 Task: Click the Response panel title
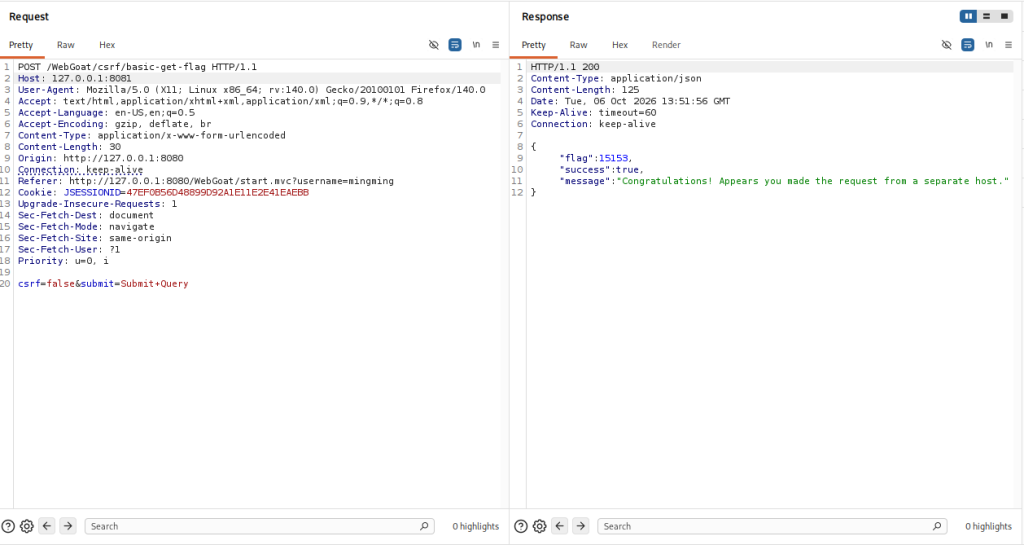(545, 17)
